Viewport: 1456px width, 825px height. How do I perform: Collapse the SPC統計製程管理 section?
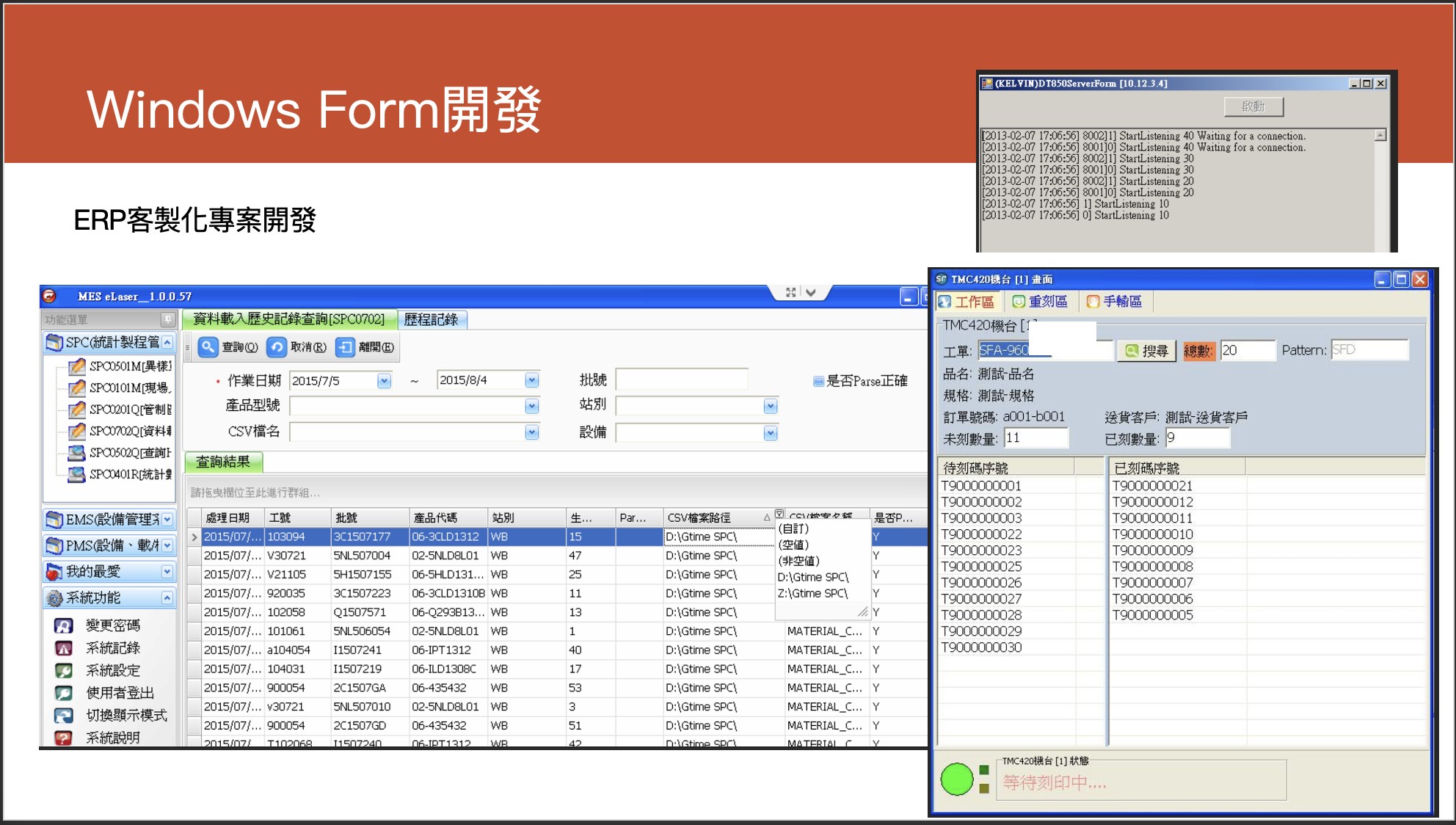coord(167,342)
